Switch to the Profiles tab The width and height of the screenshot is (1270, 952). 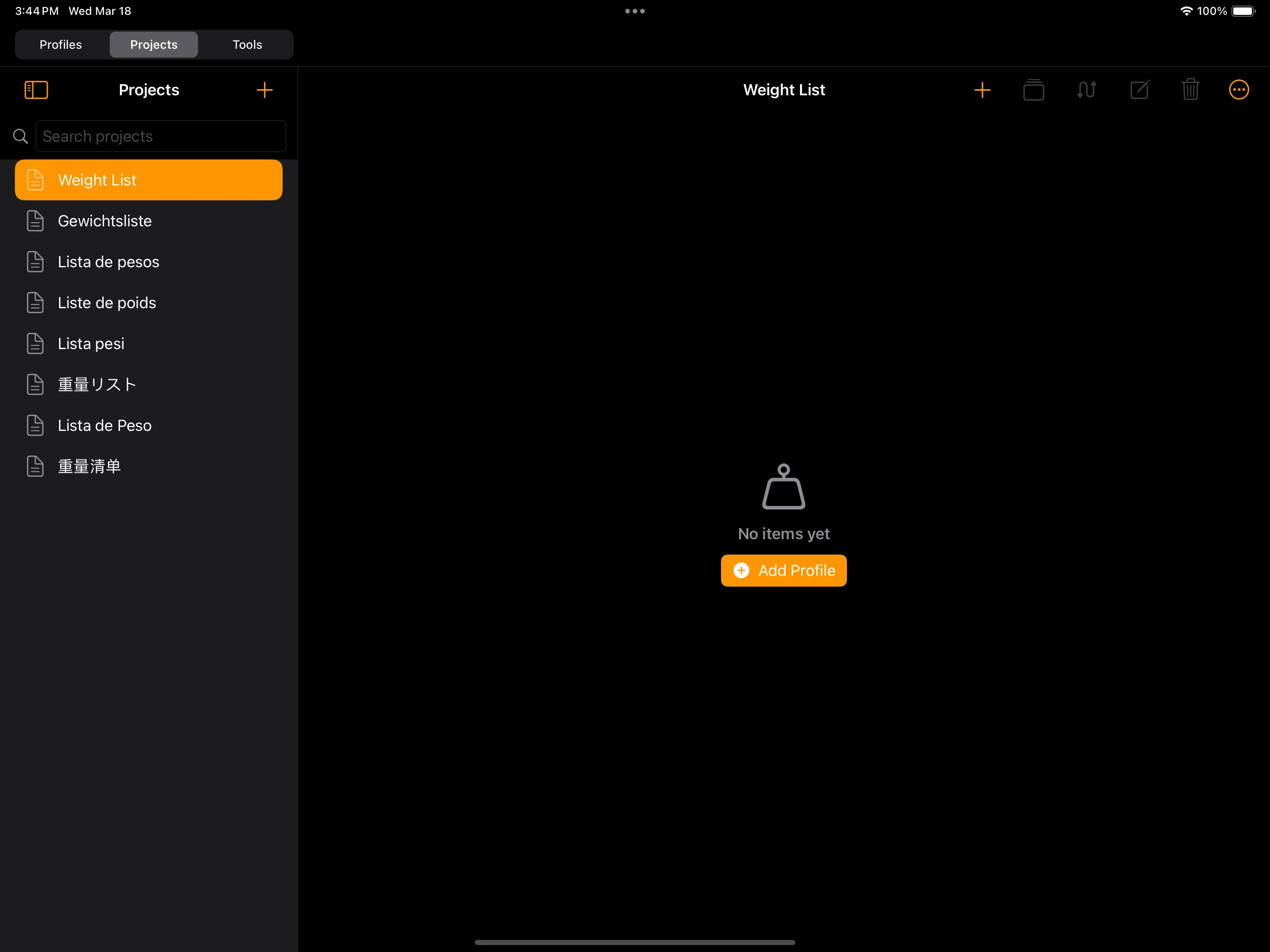61,45
